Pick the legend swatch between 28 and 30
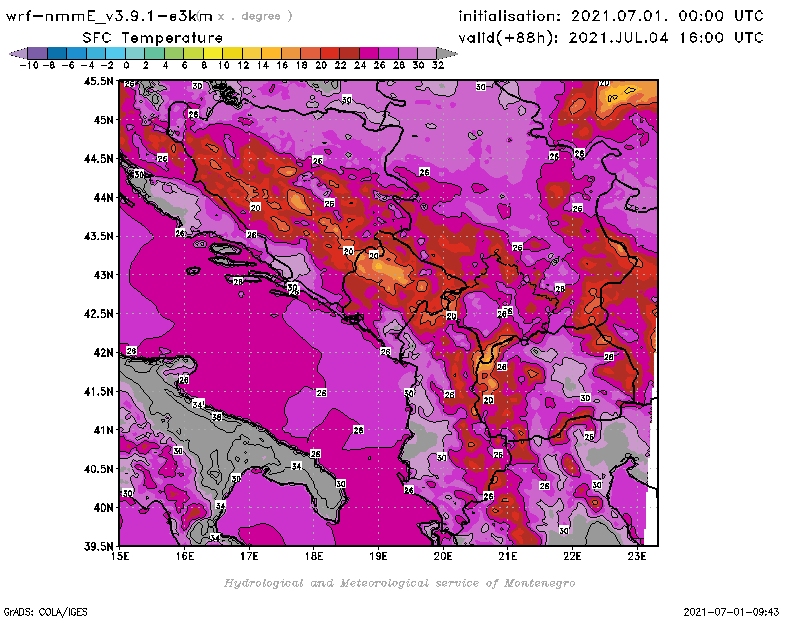800x618 pixels. [407, 53]
